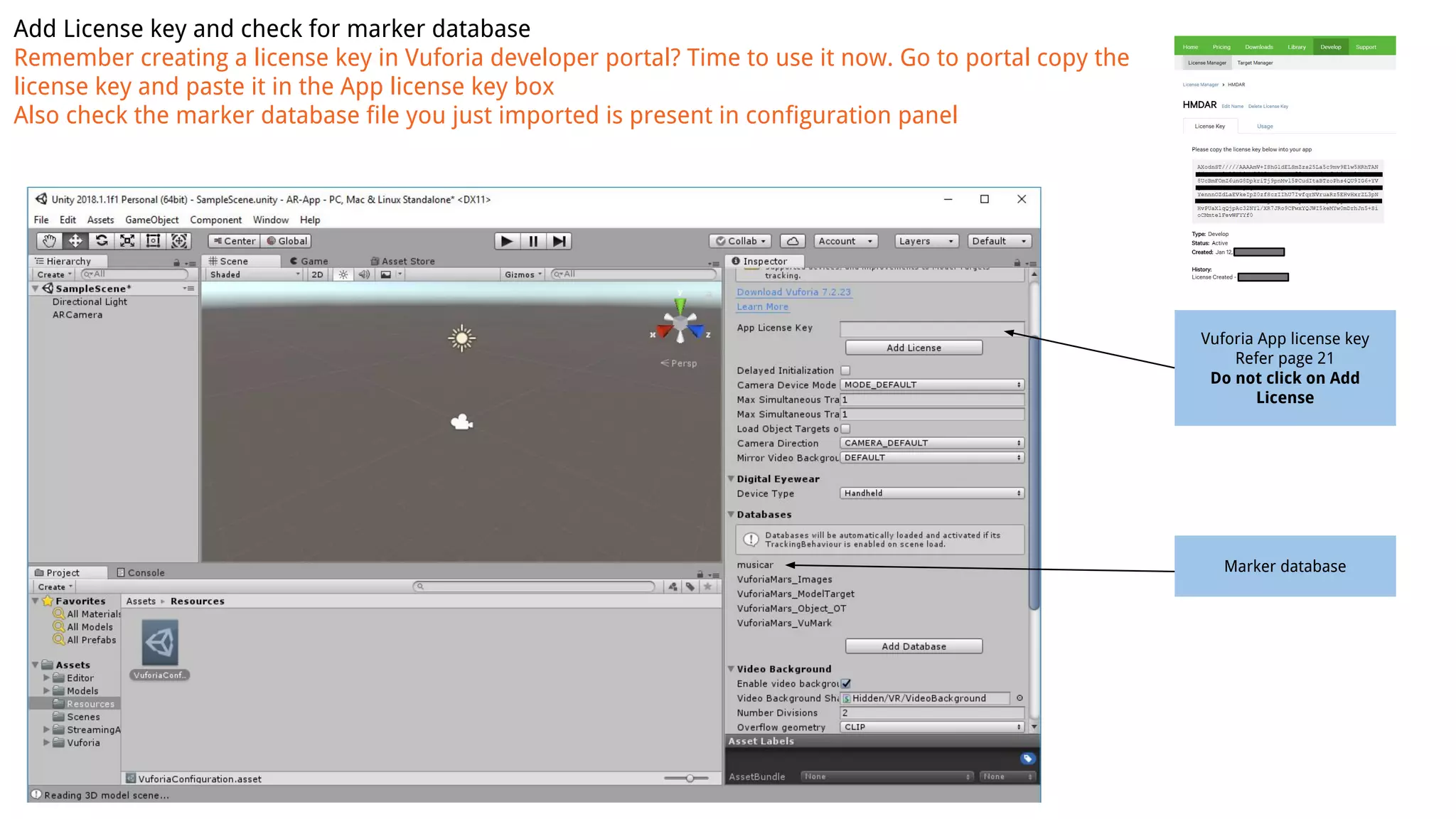
Task: Click the search by label icon
Action: (690, 587)
